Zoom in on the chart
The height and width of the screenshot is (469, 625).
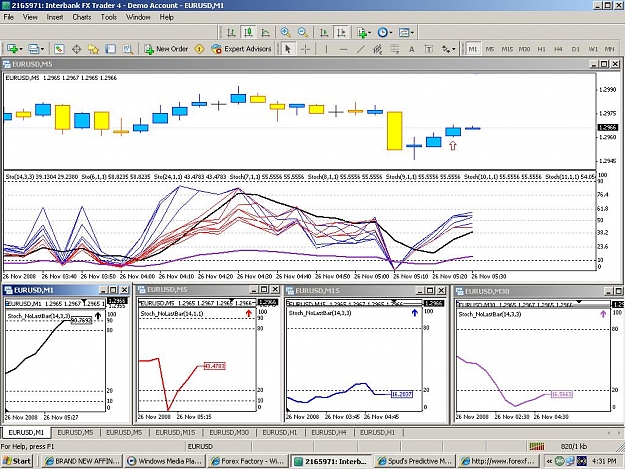tap(285, 32)
